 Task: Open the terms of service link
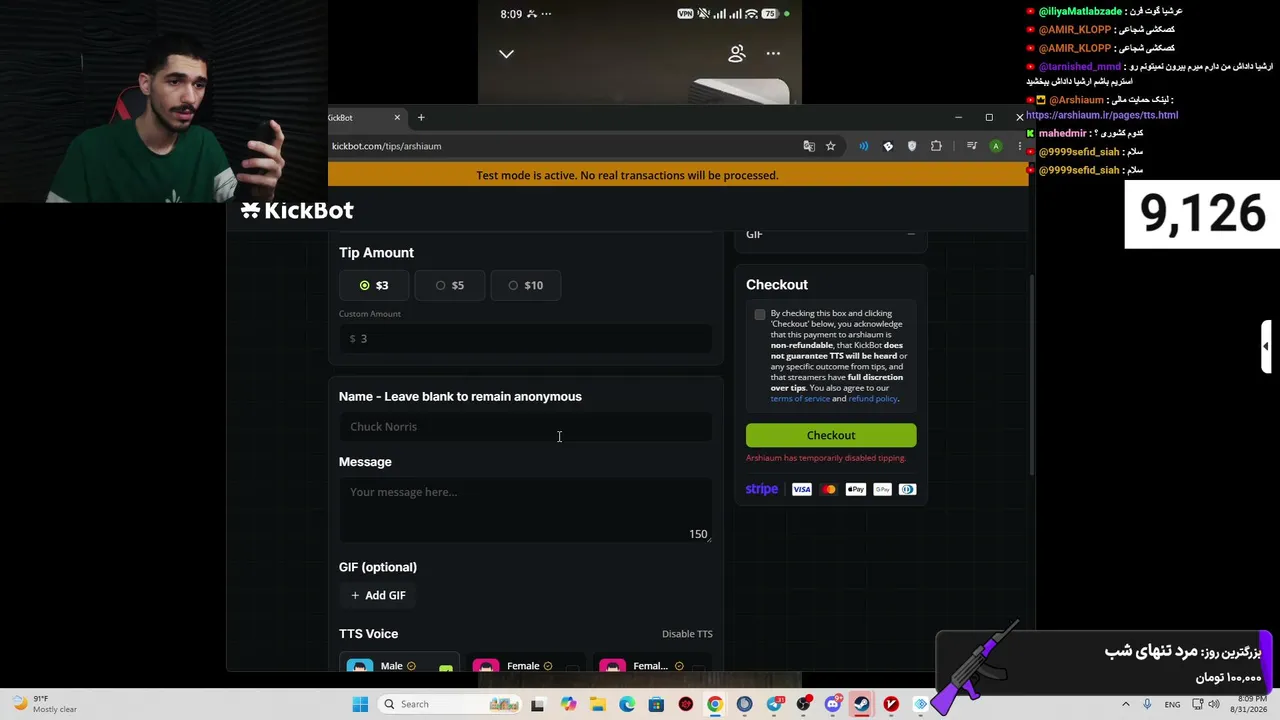[x=800, y=399]
